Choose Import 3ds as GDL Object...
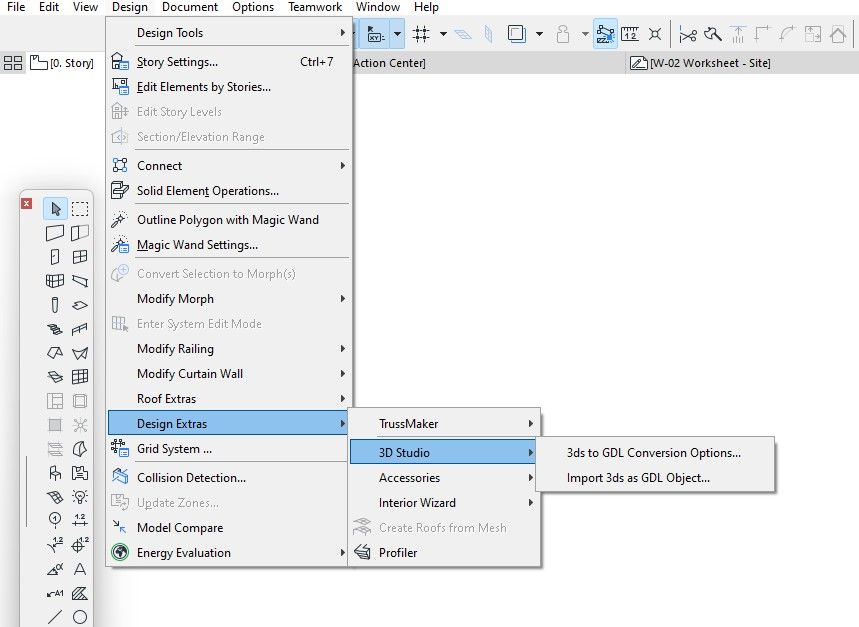 655,478
